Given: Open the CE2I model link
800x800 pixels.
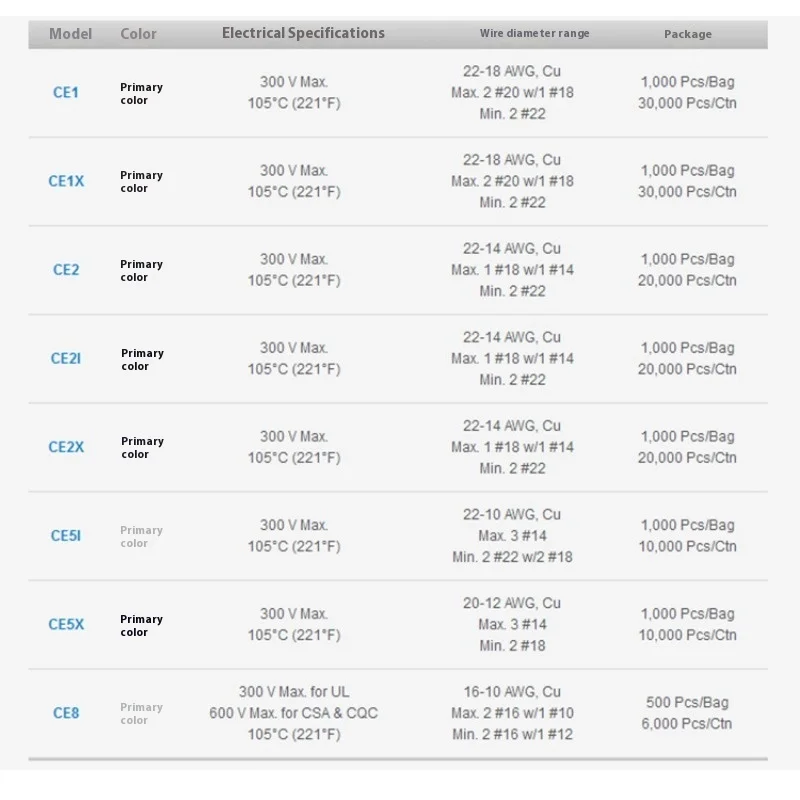Looking at the screenshot, I should click(66, 358).
